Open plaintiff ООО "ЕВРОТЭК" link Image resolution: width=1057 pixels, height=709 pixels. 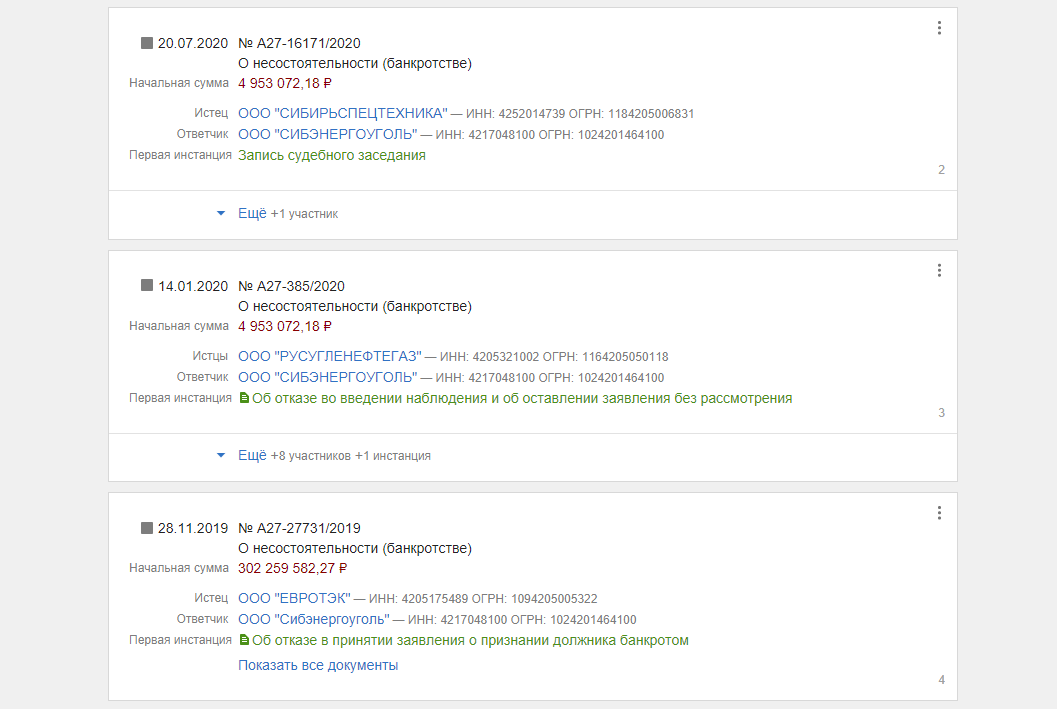(294, 599)
